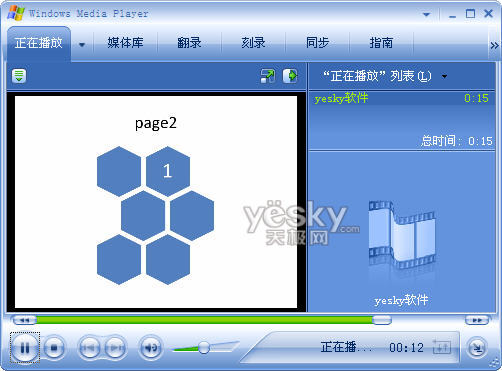The image size is (502, 371).
Task: Close the Windows Media Player window
Action: point(488,14)
